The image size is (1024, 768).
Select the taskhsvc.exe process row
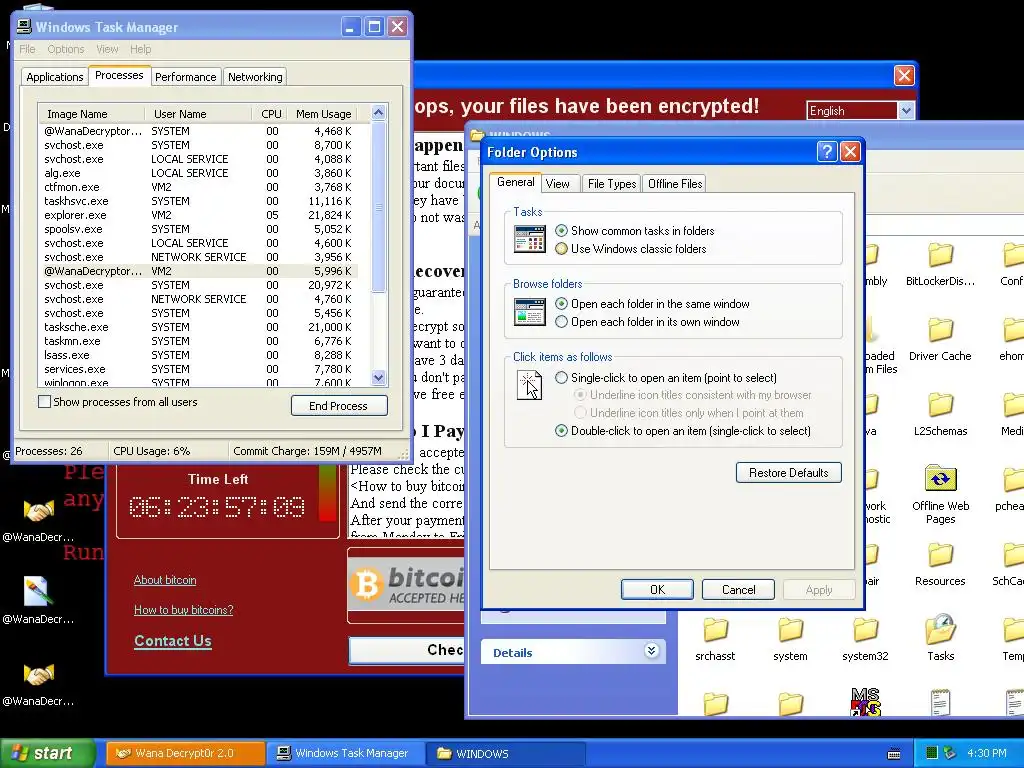199,201
